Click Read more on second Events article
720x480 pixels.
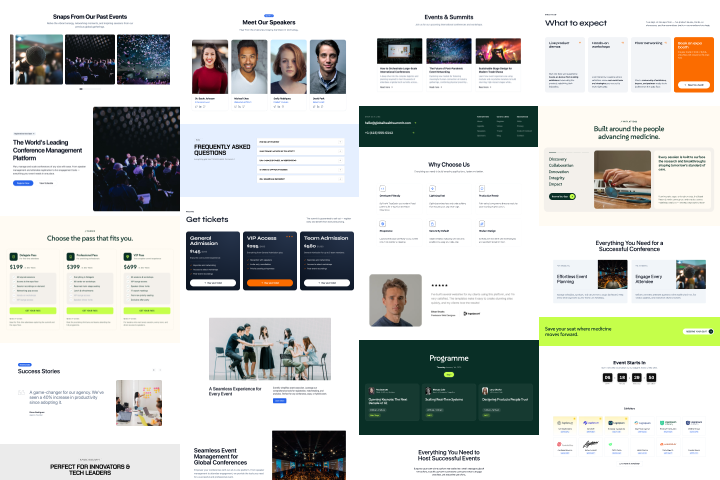coord(435,87)
